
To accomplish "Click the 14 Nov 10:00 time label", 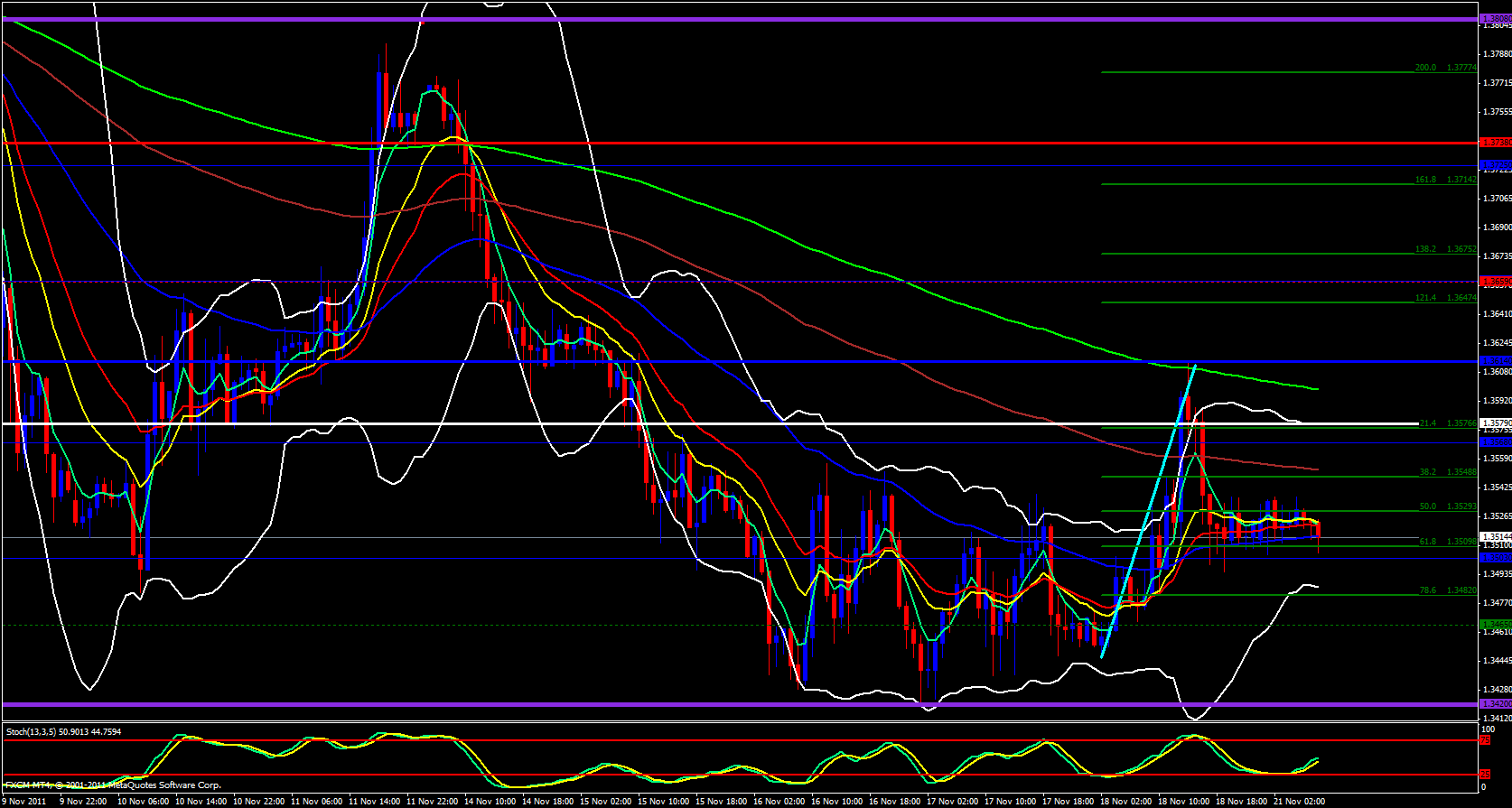I will (x=491, y=801).
